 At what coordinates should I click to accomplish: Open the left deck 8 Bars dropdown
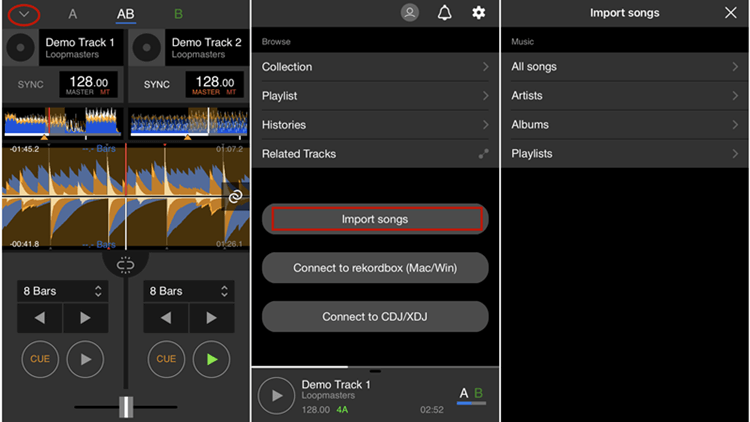[62, 291]
